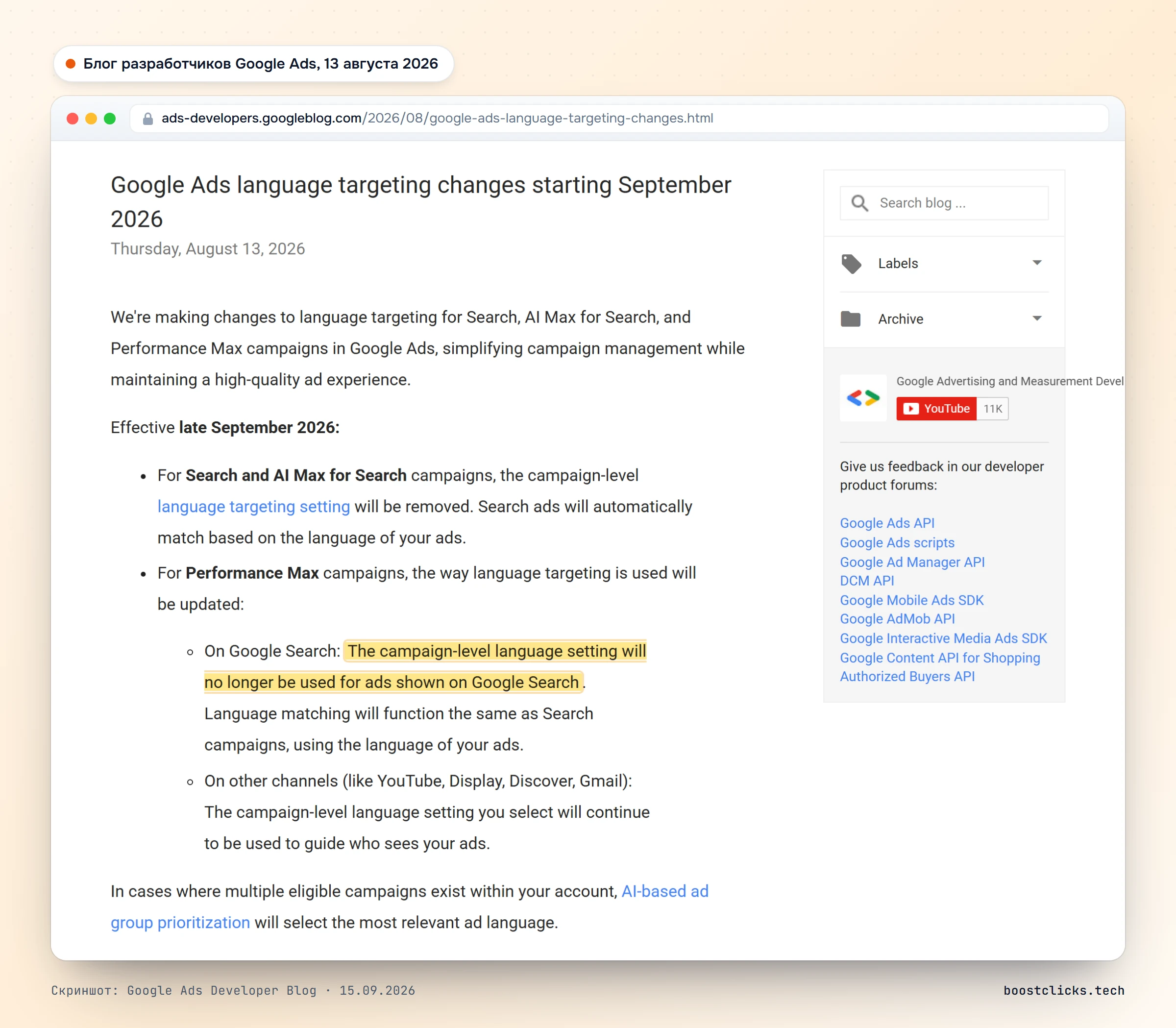
Task: Close the browser window with red button
Action: point(73,119)
